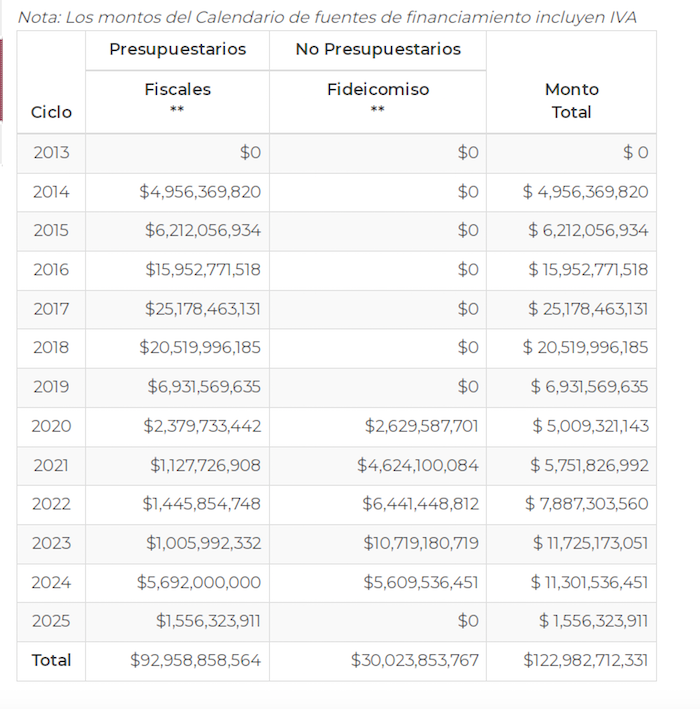
Task: Click the Fiscales total $92,958,858,564
Action: pyautogui.click(x=195, y=660)
